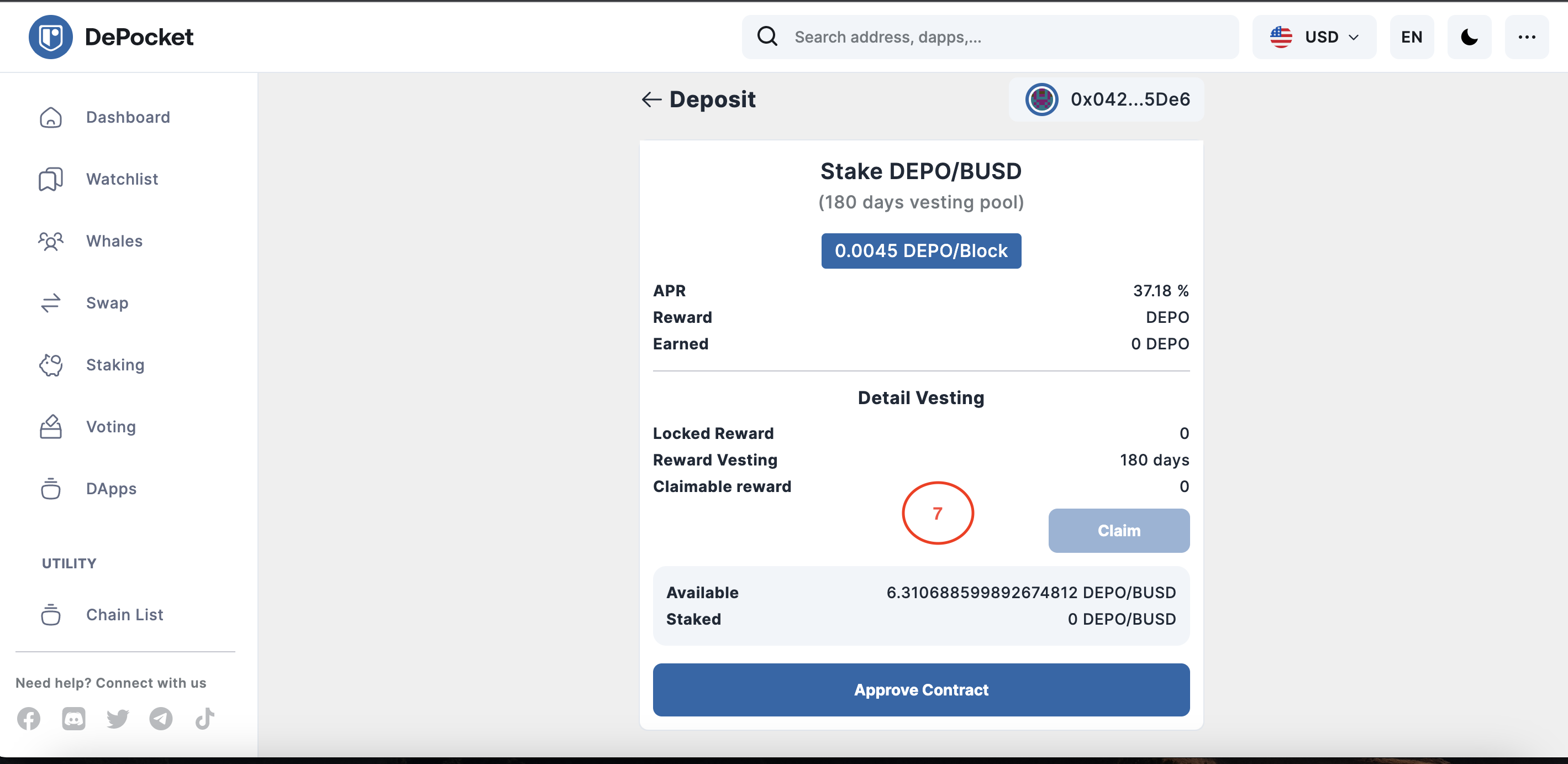
Task: Click the 180 days vesting value
Action: tap(1154, 460)
